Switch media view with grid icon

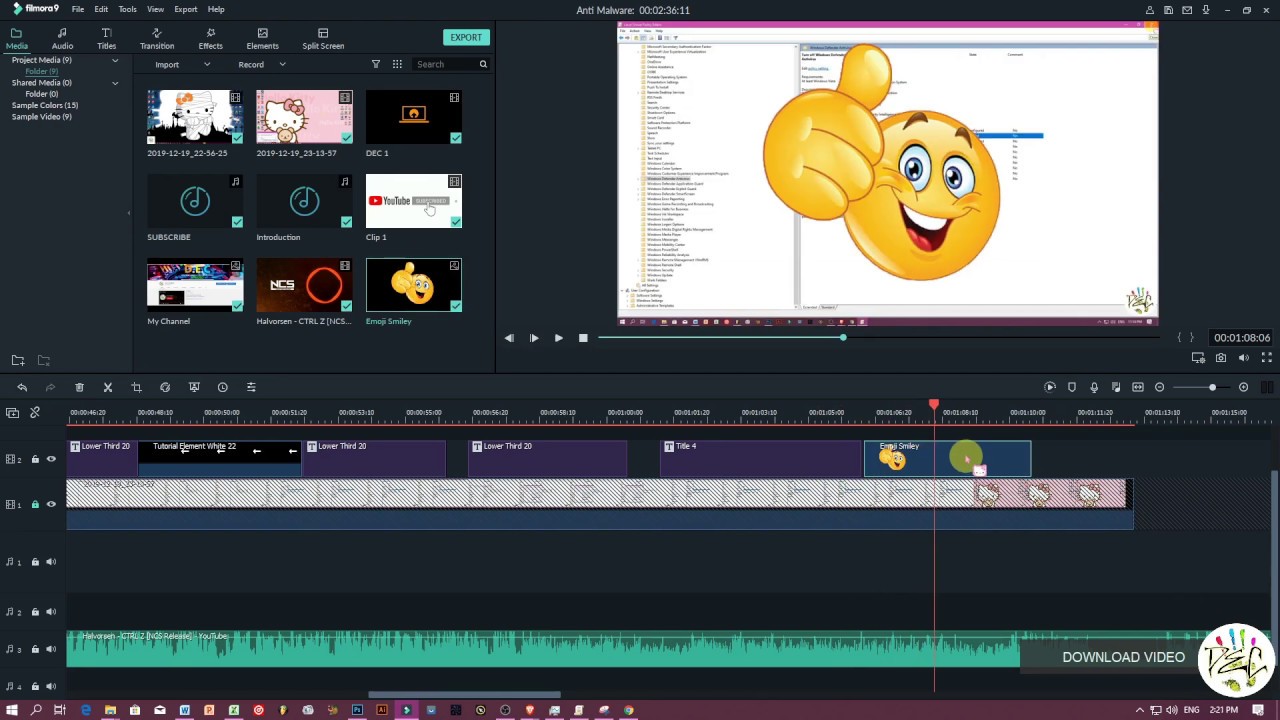click(x=397, y=64)
